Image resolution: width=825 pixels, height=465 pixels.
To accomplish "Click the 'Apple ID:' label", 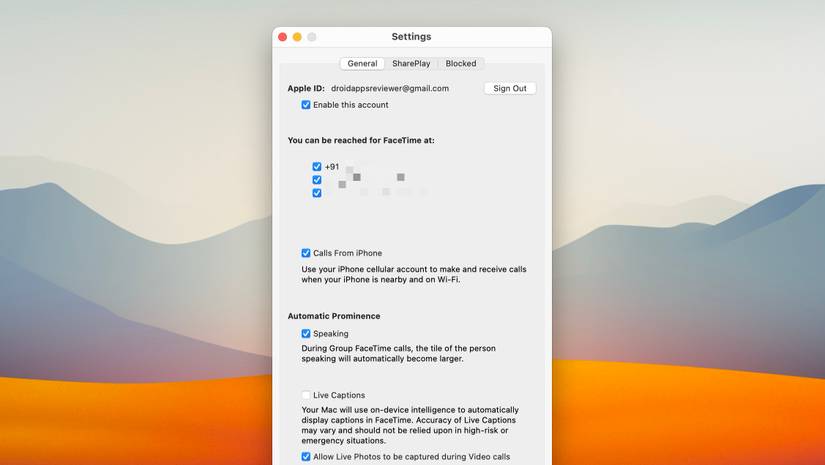I will [x=306, y=88].
